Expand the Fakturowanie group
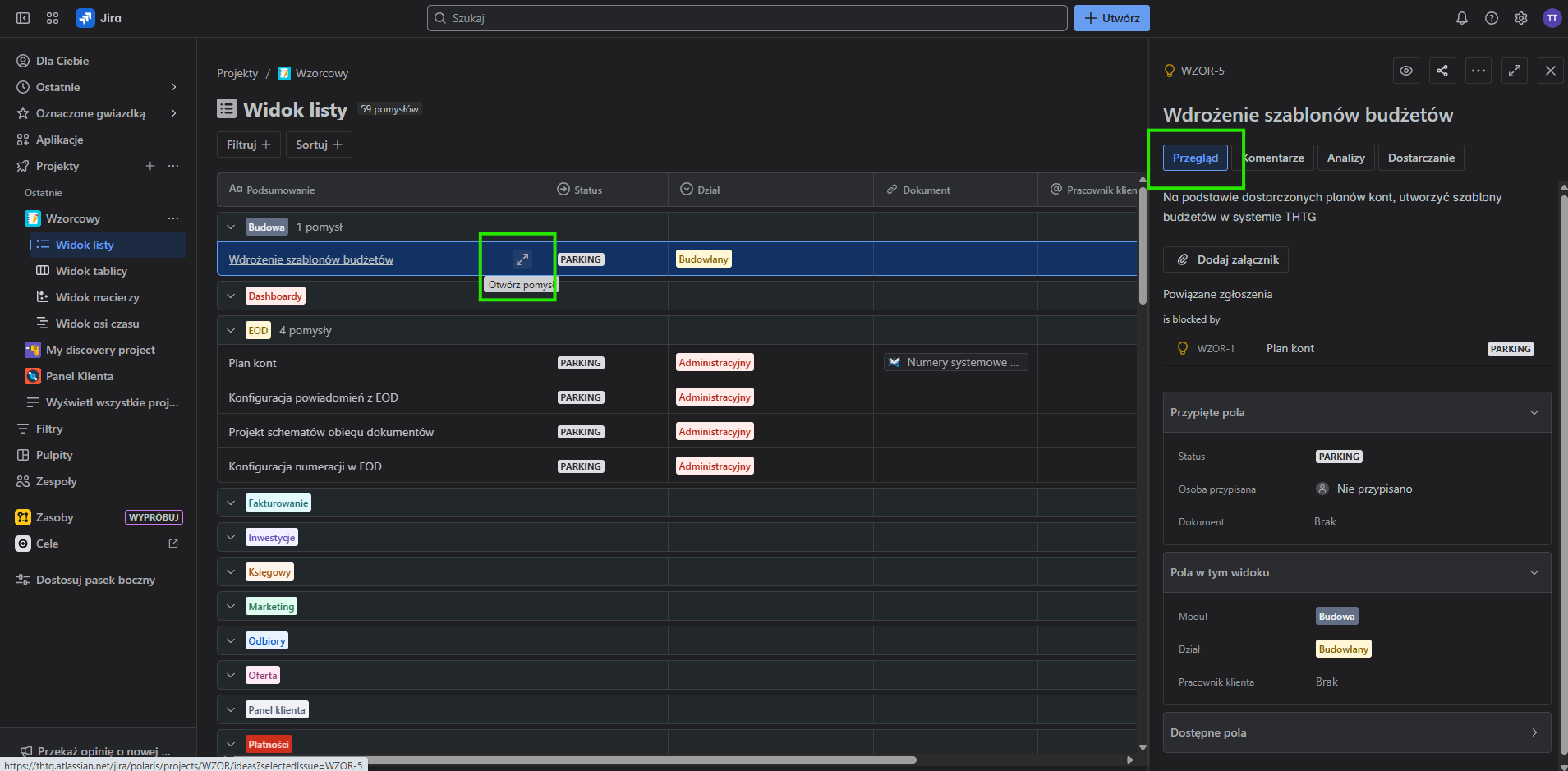 [x=231, y=503]
